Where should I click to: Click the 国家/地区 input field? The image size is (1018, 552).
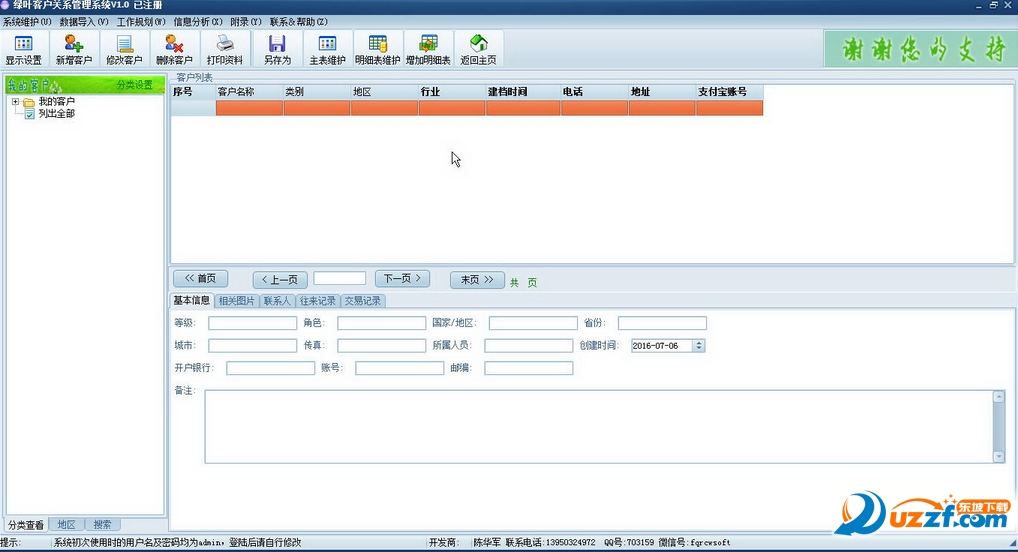click(533, 323)
